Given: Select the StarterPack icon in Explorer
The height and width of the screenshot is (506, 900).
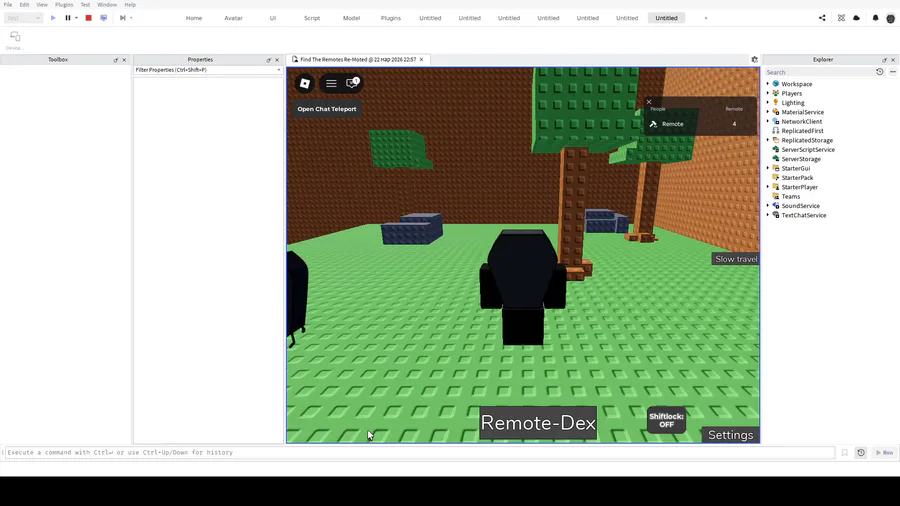Looking at the screenshot, I should tap(775, 177).
